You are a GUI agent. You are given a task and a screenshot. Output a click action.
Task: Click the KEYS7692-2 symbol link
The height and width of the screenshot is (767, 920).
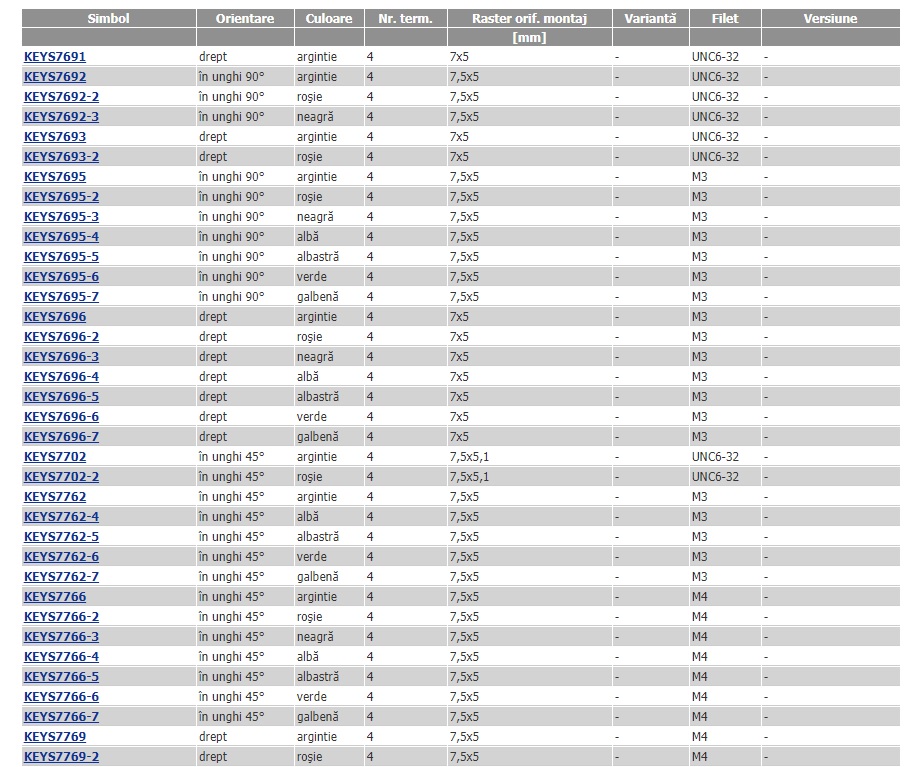61,97
